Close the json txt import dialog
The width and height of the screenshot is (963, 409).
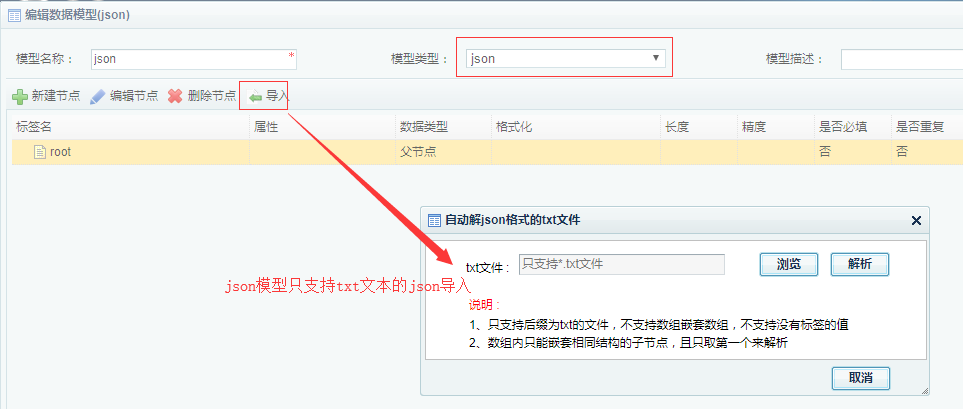coord(916,220)
